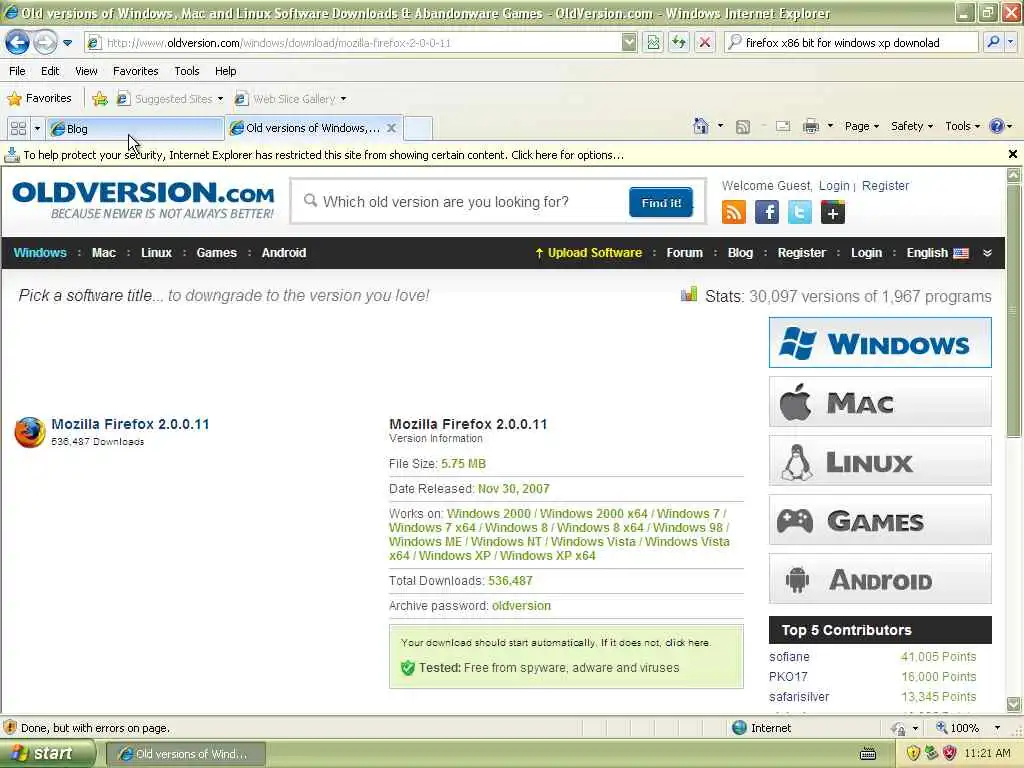Image resolution: width=1024 pixels, height=768 pixels.
Task: Open the recent pages dropdown arrow
Action: point(68,43)
